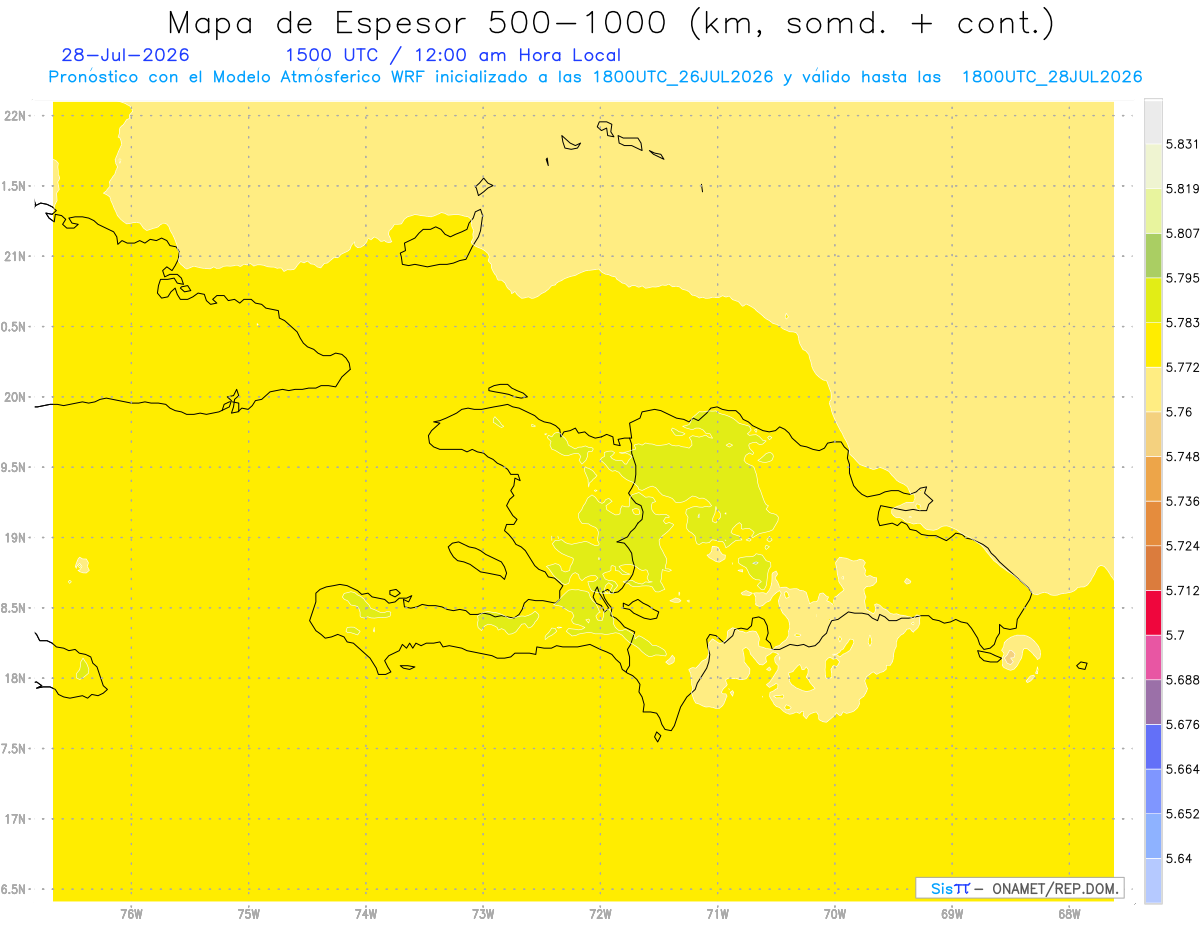This screenshot has height=927, width=1200.
Task: Click the yellow-green swatch between 5.783 and 5.795
Action: pos(1153,300)
